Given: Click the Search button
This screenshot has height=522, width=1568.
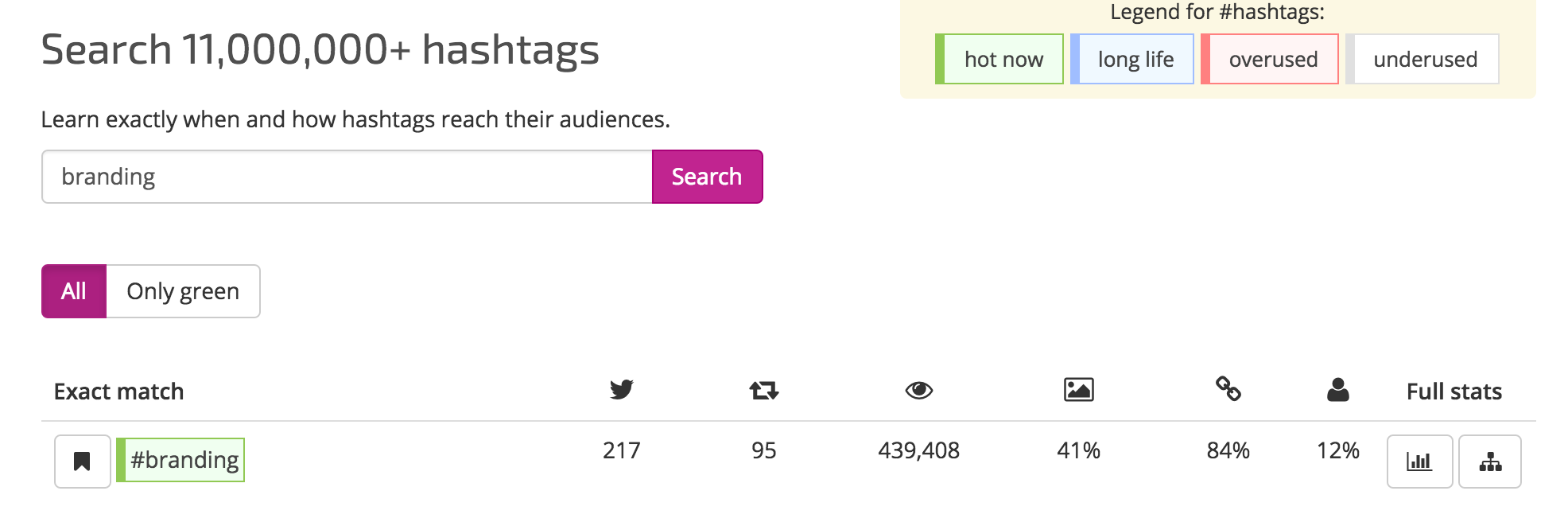Looking at the screenshot, I should [x=707, y=177].
